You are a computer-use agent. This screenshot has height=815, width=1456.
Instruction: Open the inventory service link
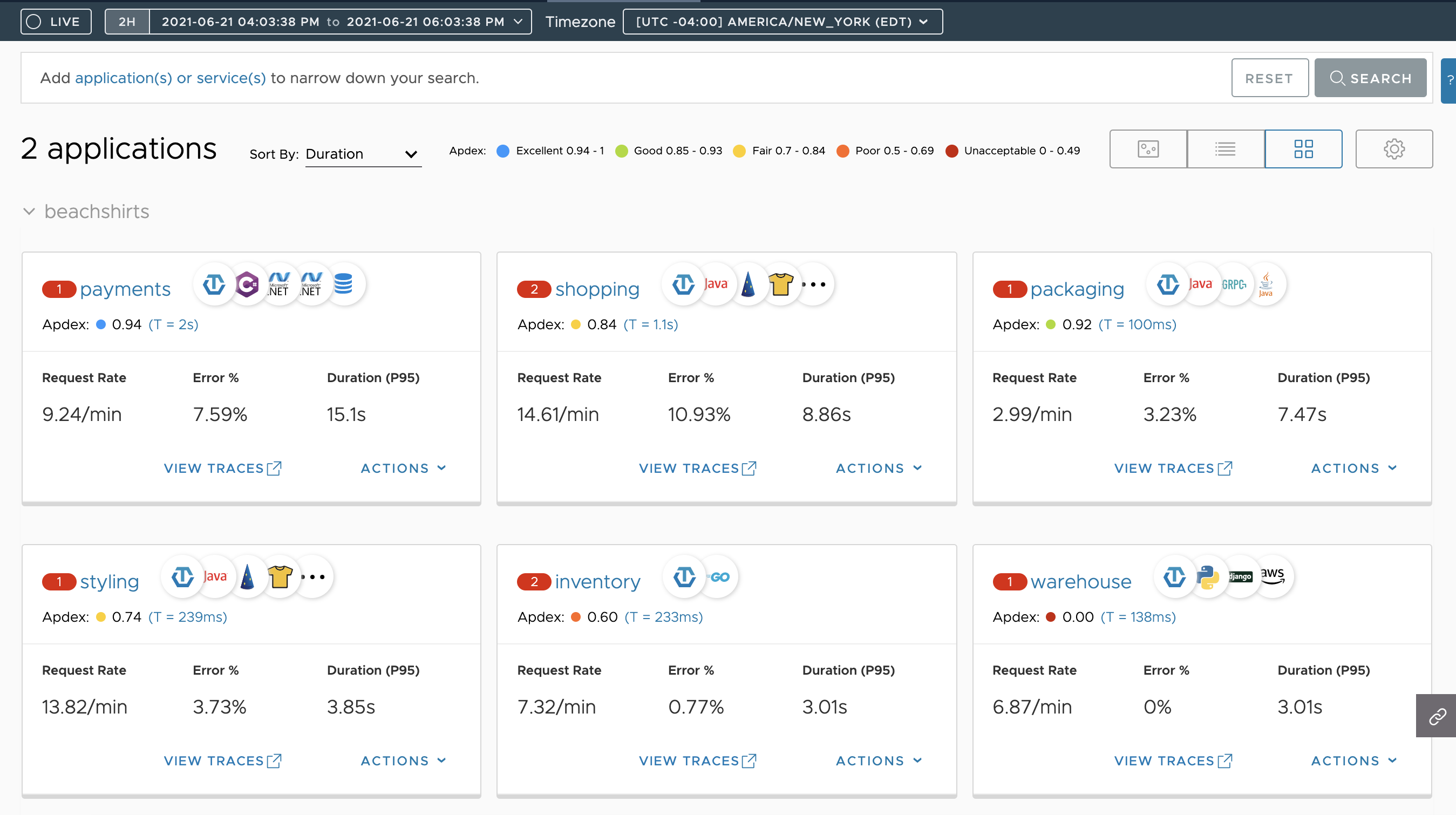597,582
